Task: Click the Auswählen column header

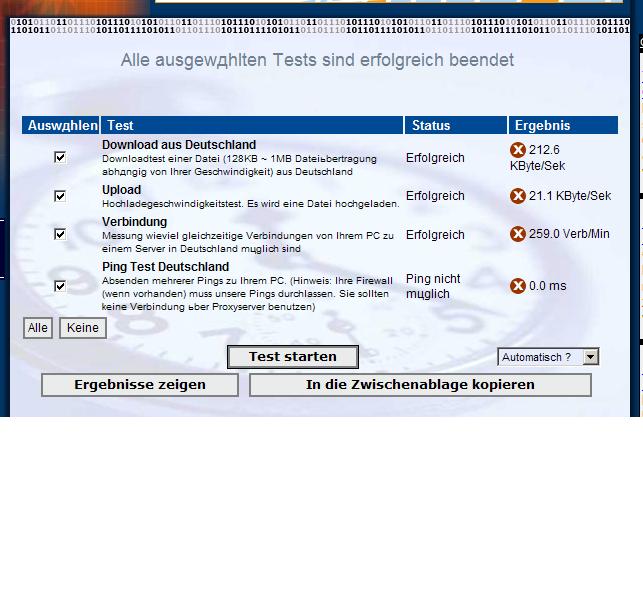Action: (62, 126)
